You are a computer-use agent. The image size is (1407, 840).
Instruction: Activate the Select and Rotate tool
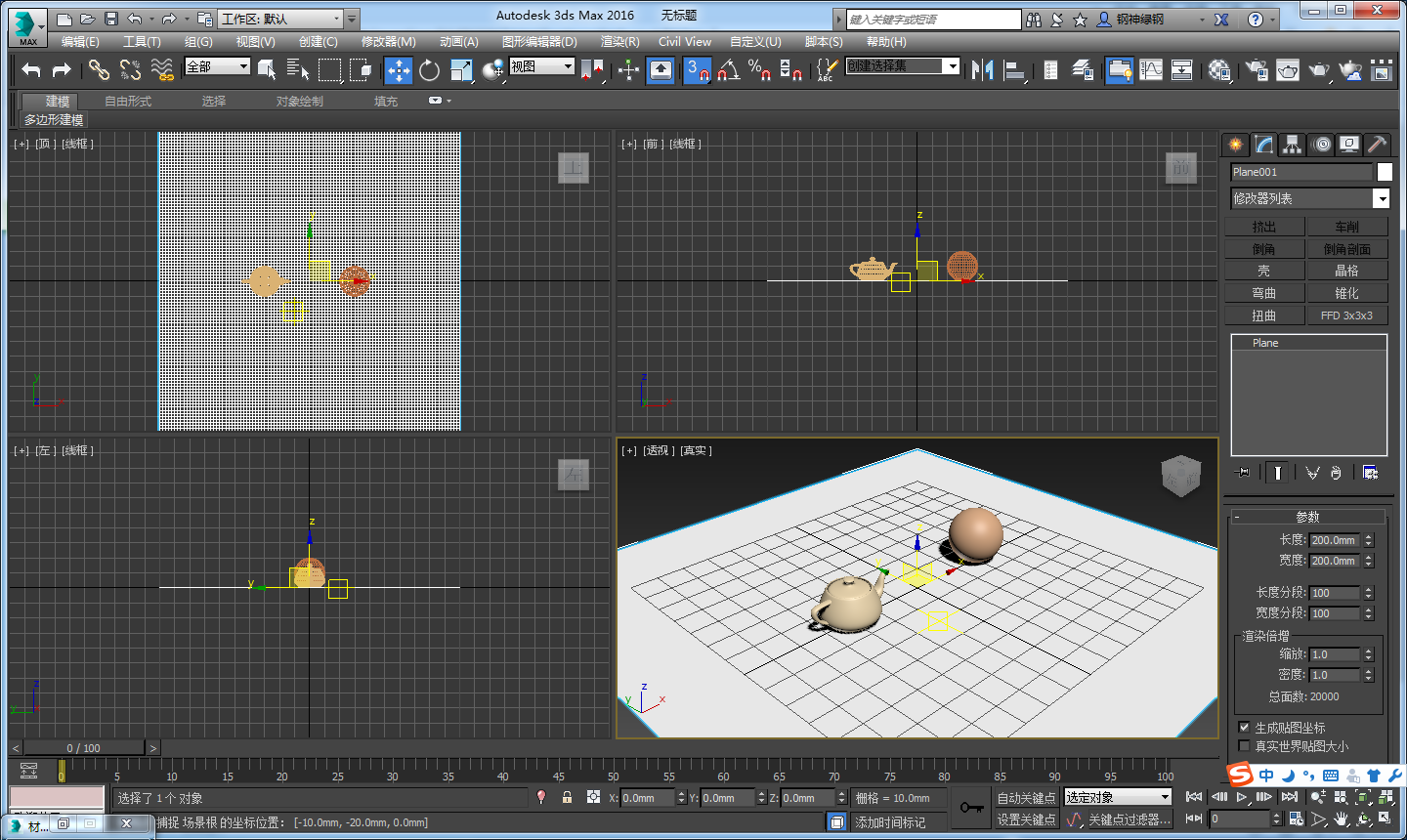(429, 69)
